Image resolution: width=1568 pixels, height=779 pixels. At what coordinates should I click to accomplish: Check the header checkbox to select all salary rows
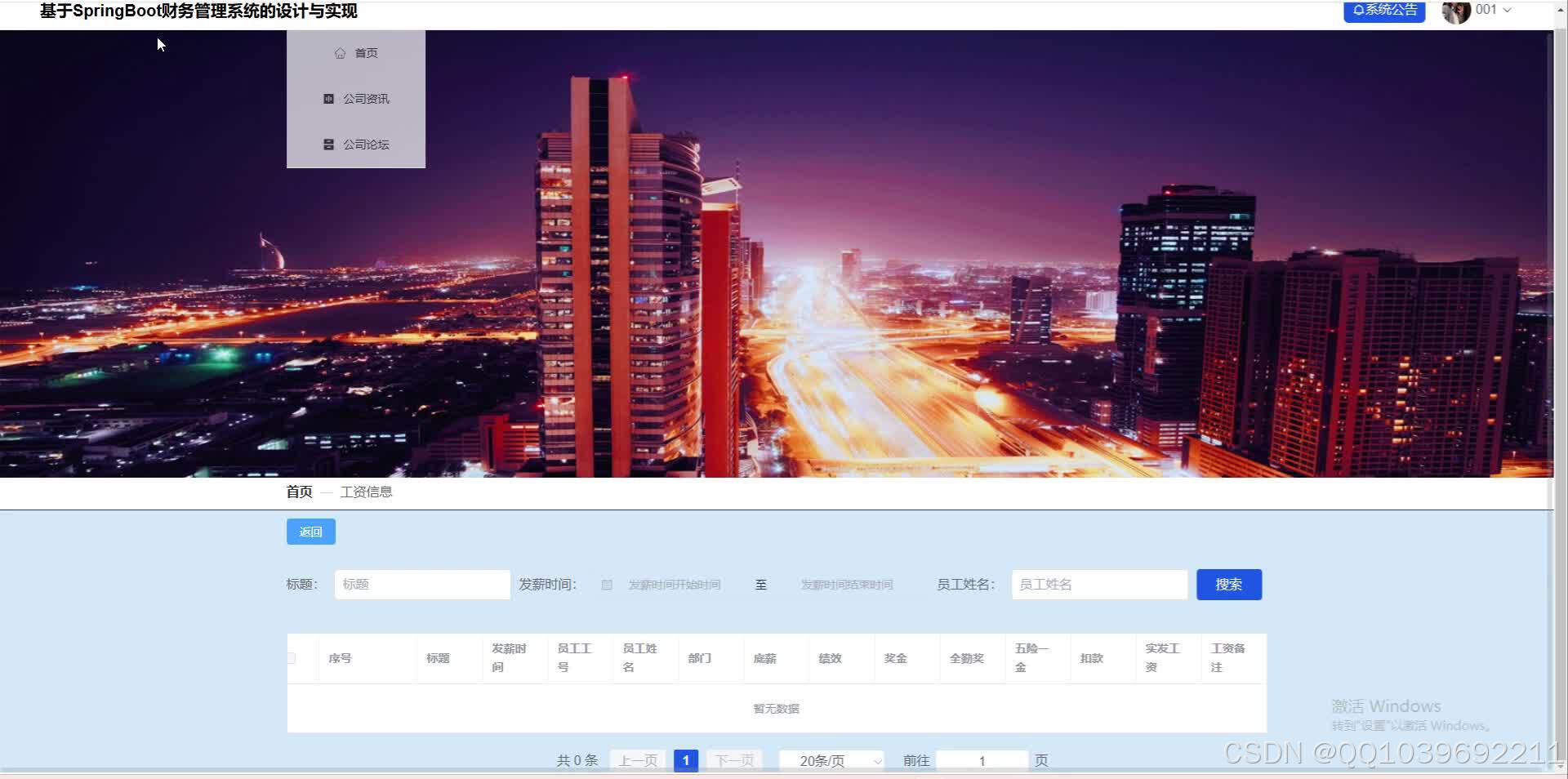(x=292, y=658)
